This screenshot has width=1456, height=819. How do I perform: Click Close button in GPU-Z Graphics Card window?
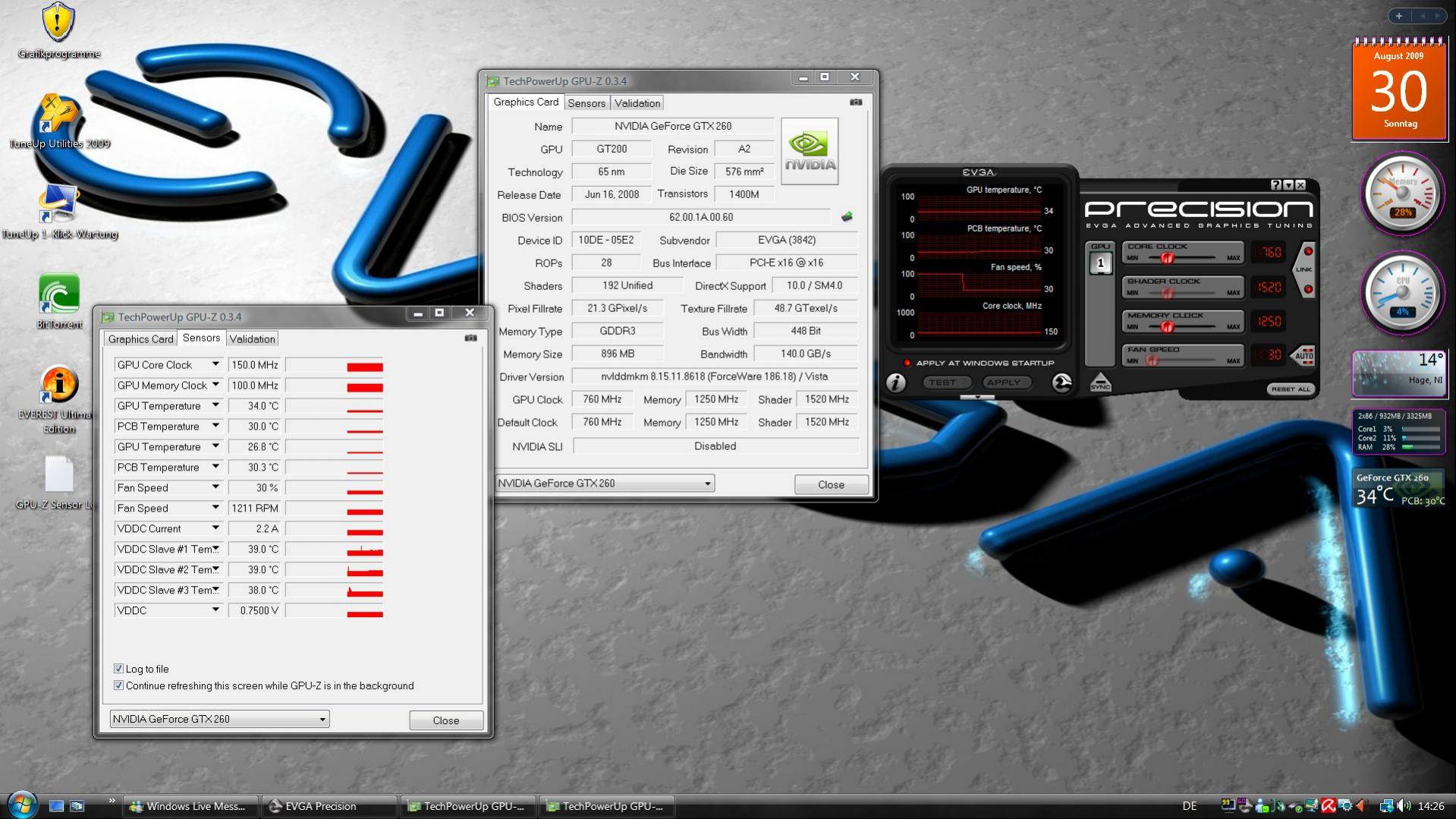point(831,484)
